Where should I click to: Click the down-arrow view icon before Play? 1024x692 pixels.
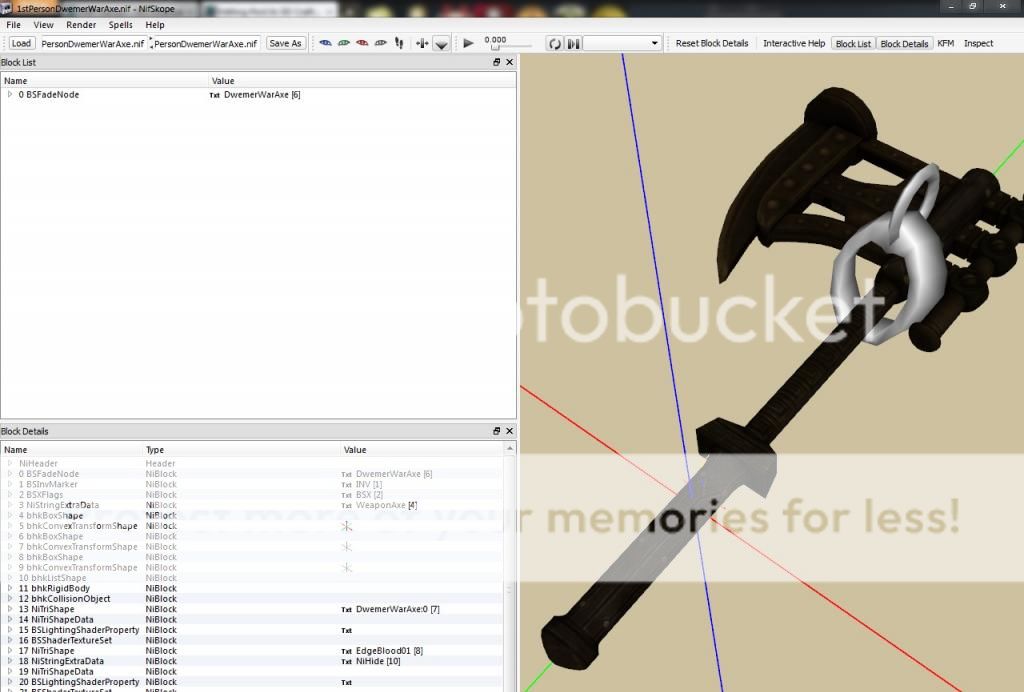coord(441,44)
